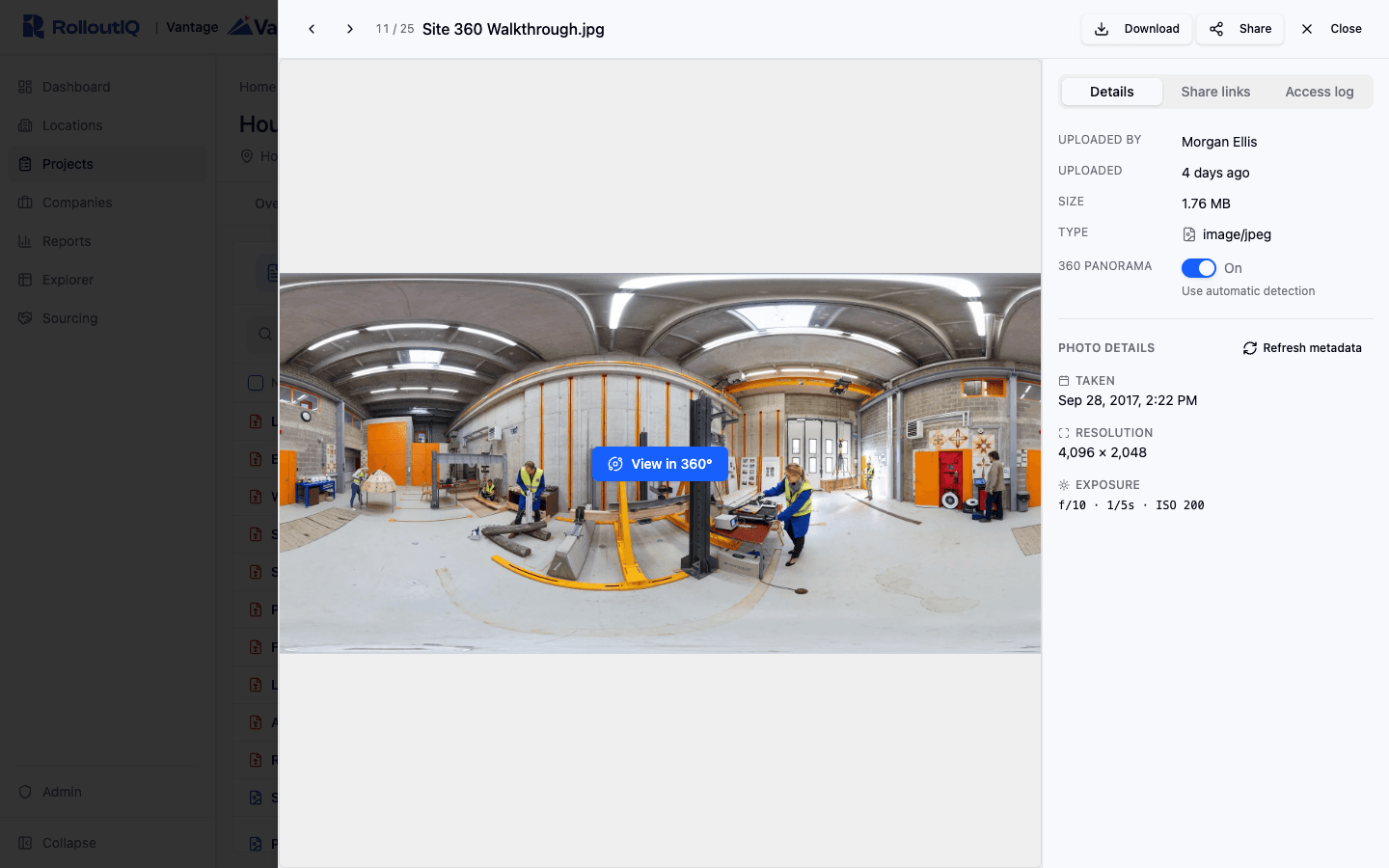Click the Collapse panel icon
The image size is (1389, 868).
pos(25,843)
